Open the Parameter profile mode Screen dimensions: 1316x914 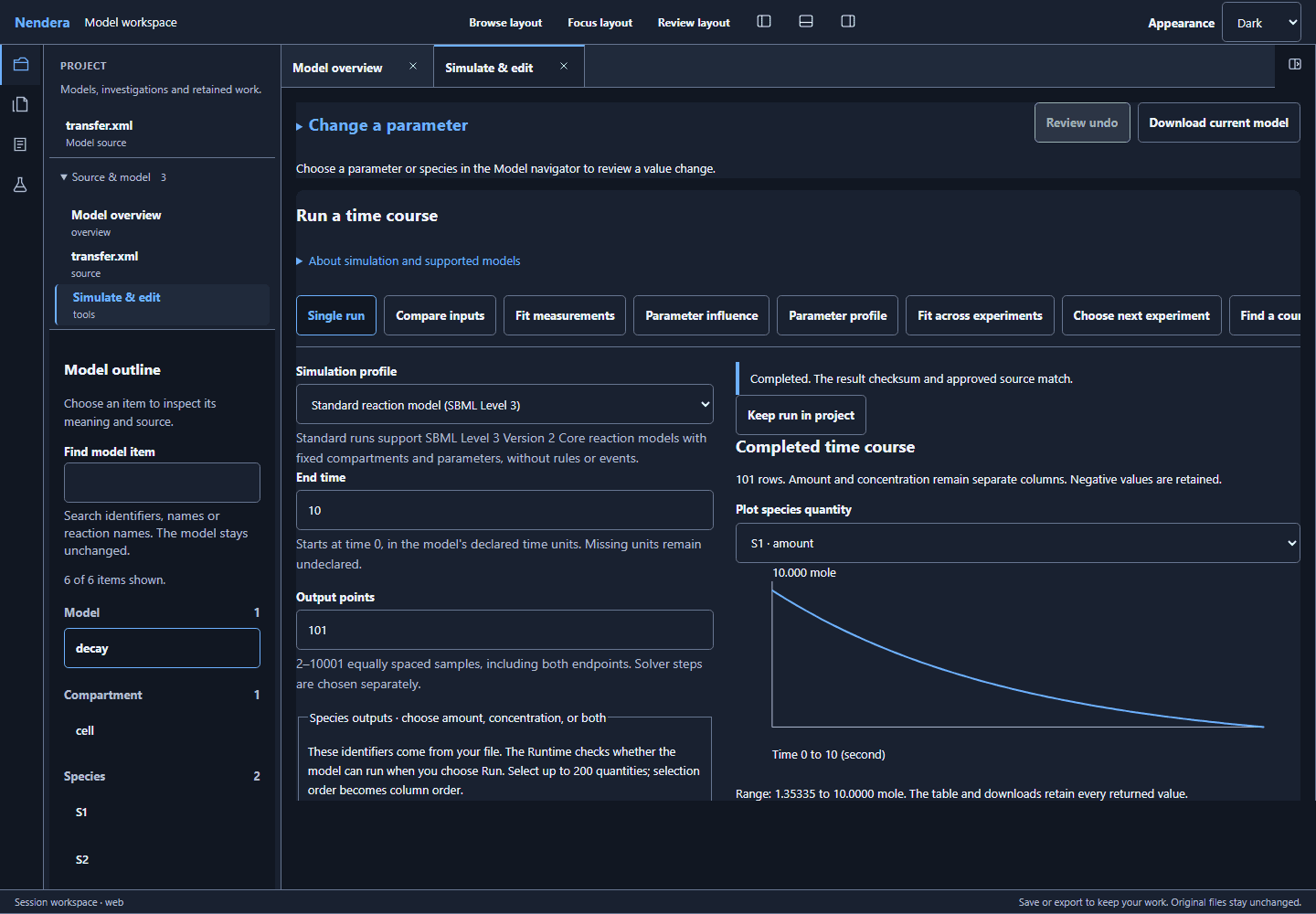(x=838, y=315)
